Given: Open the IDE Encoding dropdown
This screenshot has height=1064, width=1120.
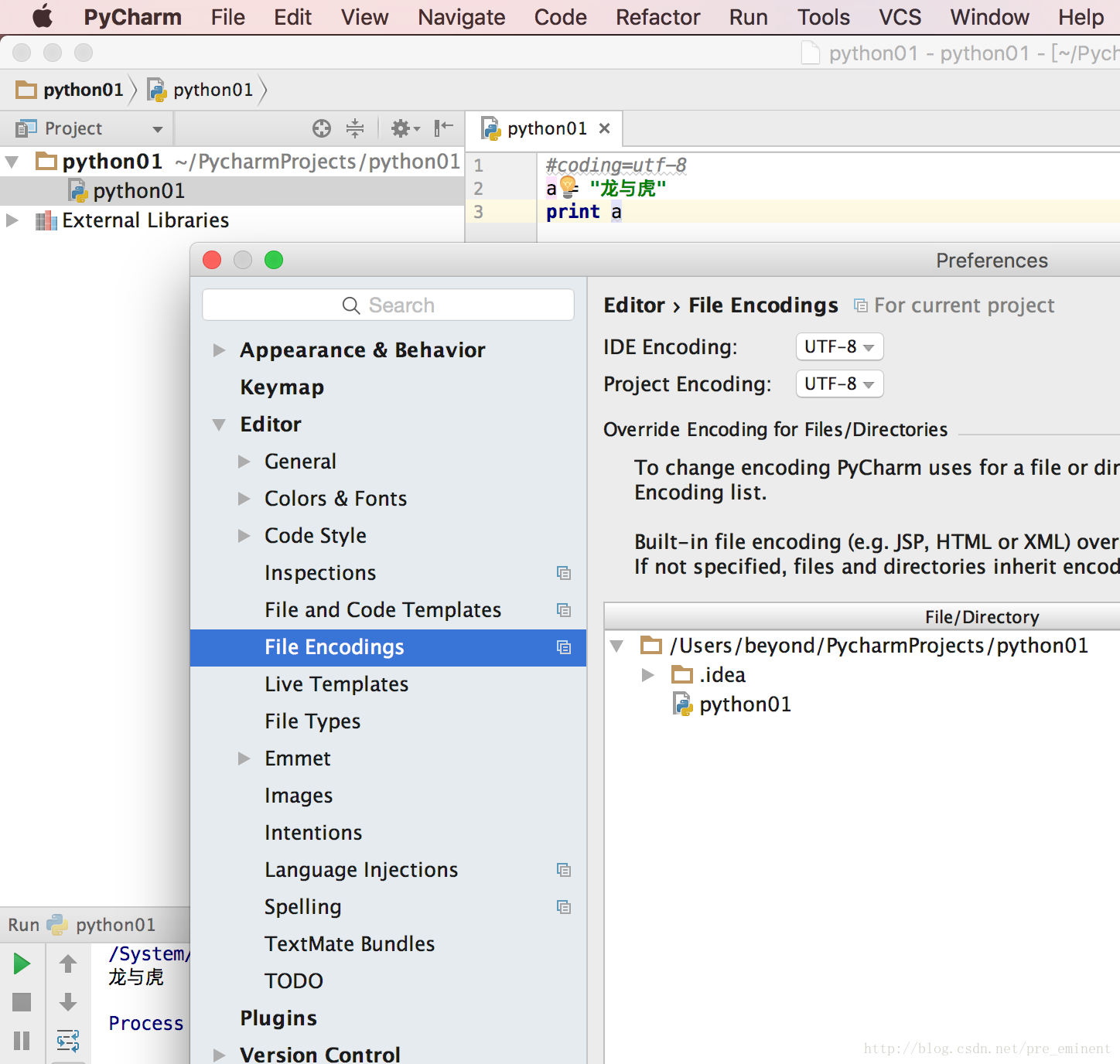Looking at the screenshot, I should (x=839, y=346).
